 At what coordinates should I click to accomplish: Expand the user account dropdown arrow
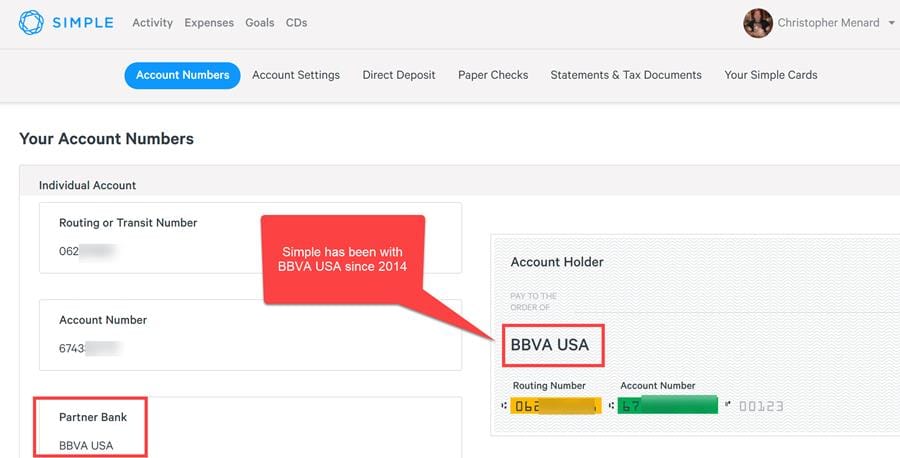tap(891, 23)
